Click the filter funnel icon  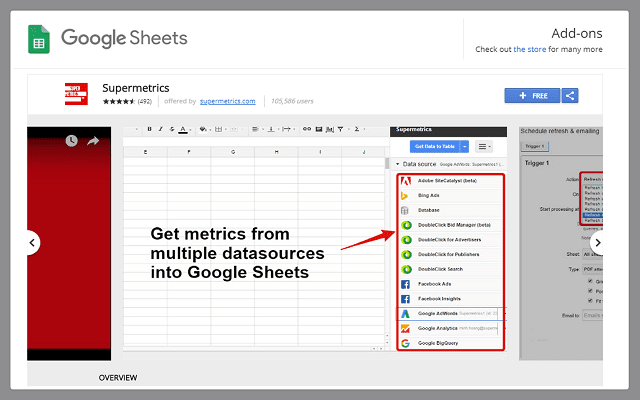click(x=340, y=129)
